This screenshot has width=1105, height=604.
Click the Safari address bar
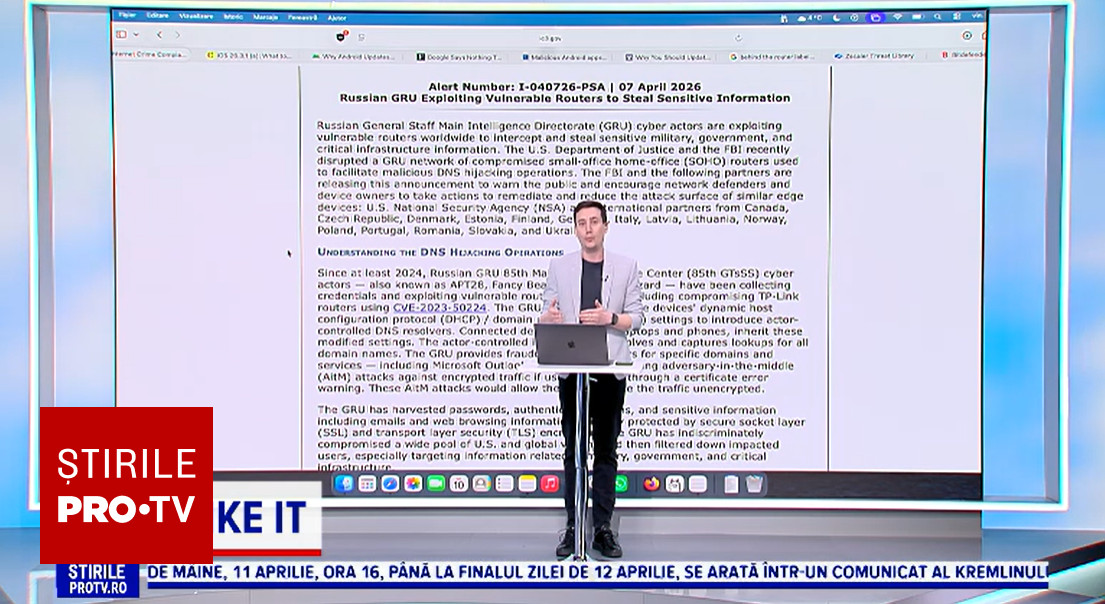(545, 36)
